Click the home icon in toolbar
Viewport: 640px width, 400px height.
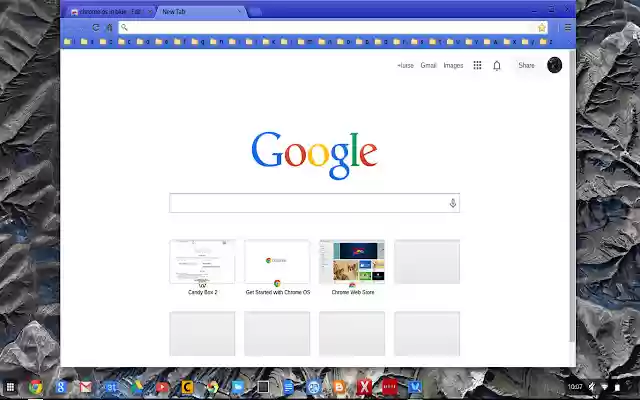click(x=109, y=27)
